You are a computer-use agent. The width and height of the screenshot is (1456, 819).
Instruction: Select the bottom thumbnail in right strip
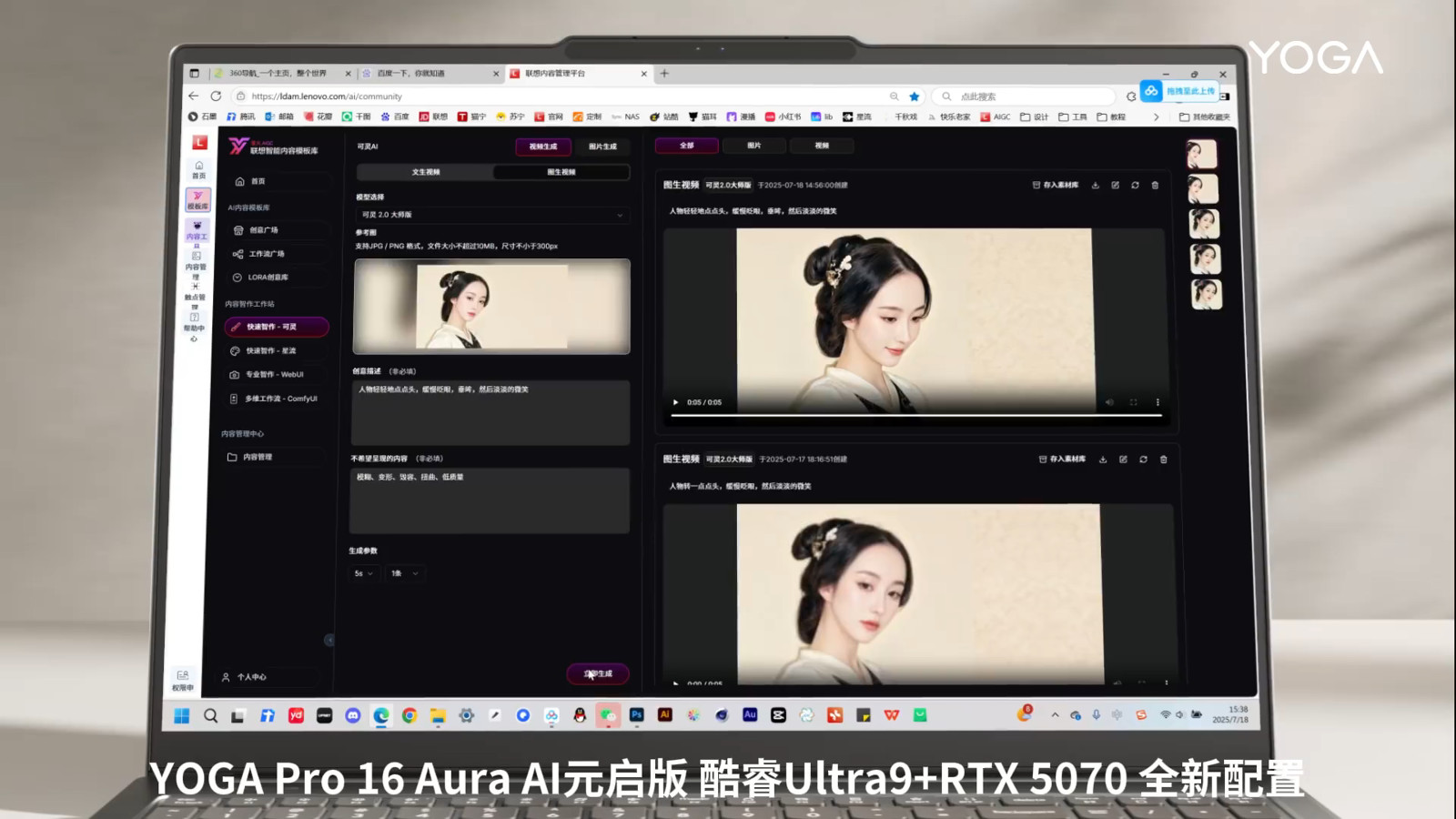point(1208,295)
